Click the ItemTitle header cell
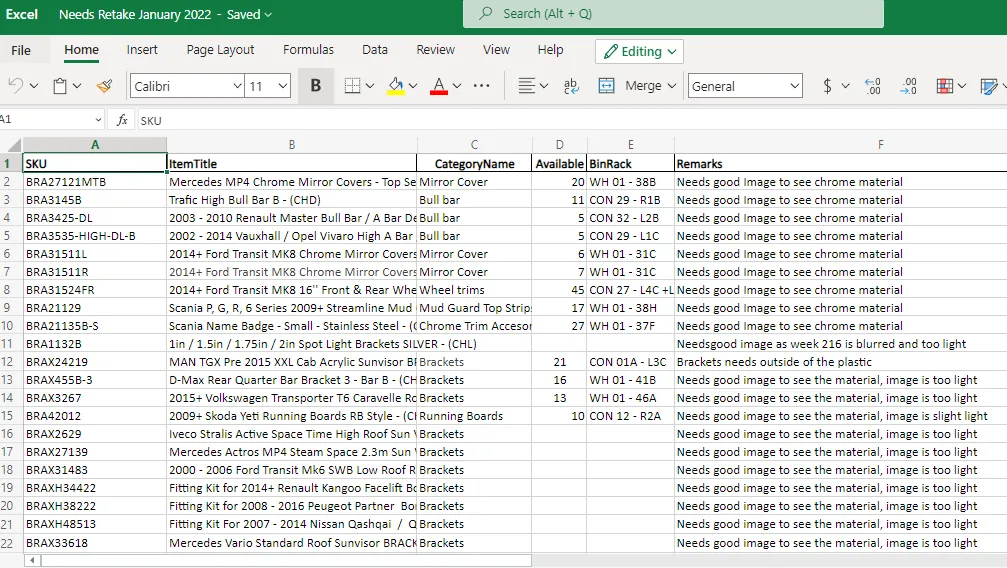This screenshot has width=1007, height=568. click(292, 164)
